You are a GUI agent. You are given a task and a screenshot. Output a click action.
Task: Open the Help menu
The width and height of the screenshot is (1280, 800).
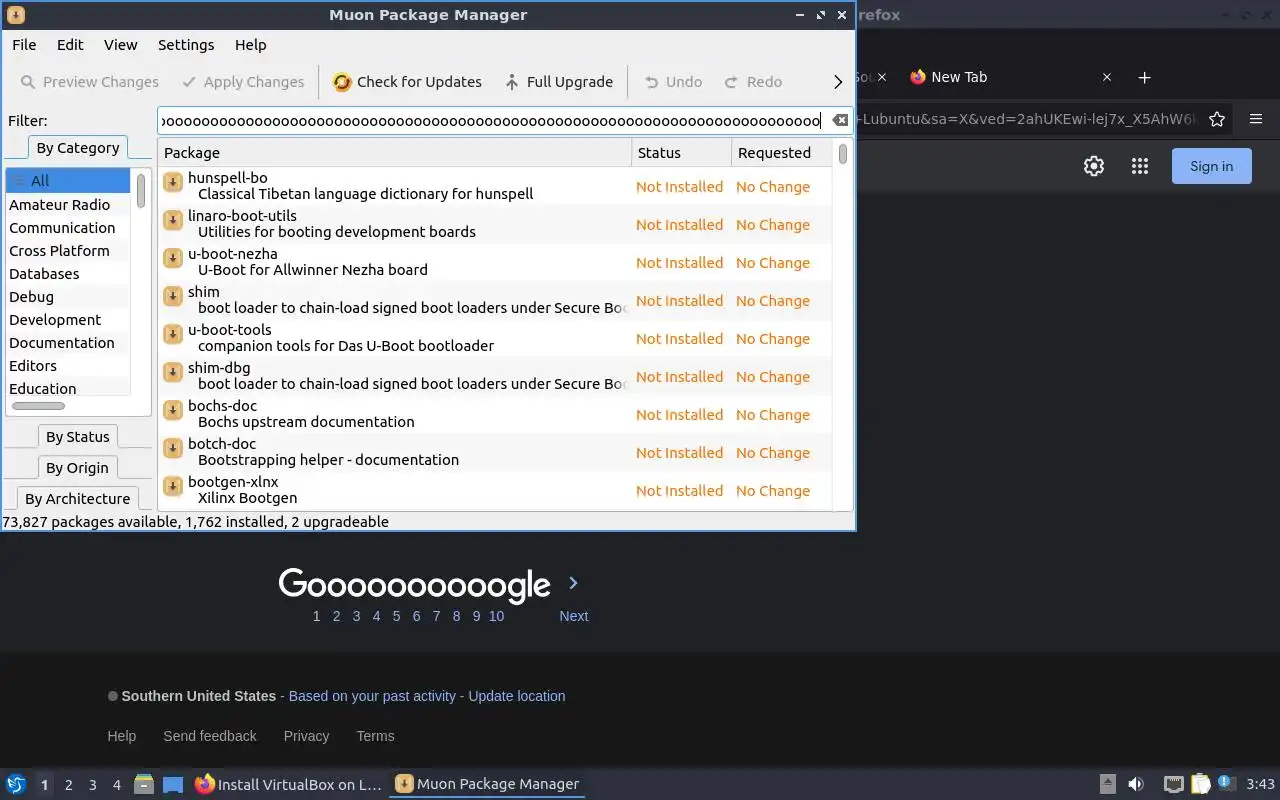pyautogui.click(x=251, y=45)
